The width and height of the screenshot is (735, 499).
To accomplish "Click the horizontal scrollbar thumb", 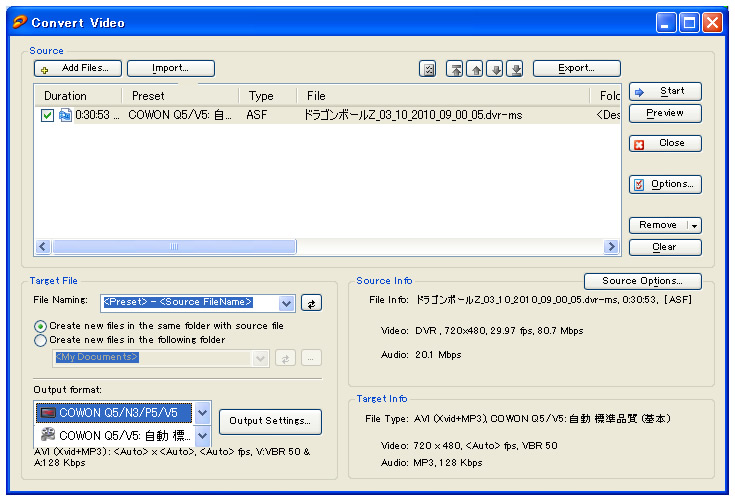I will (x=174, y=247).
